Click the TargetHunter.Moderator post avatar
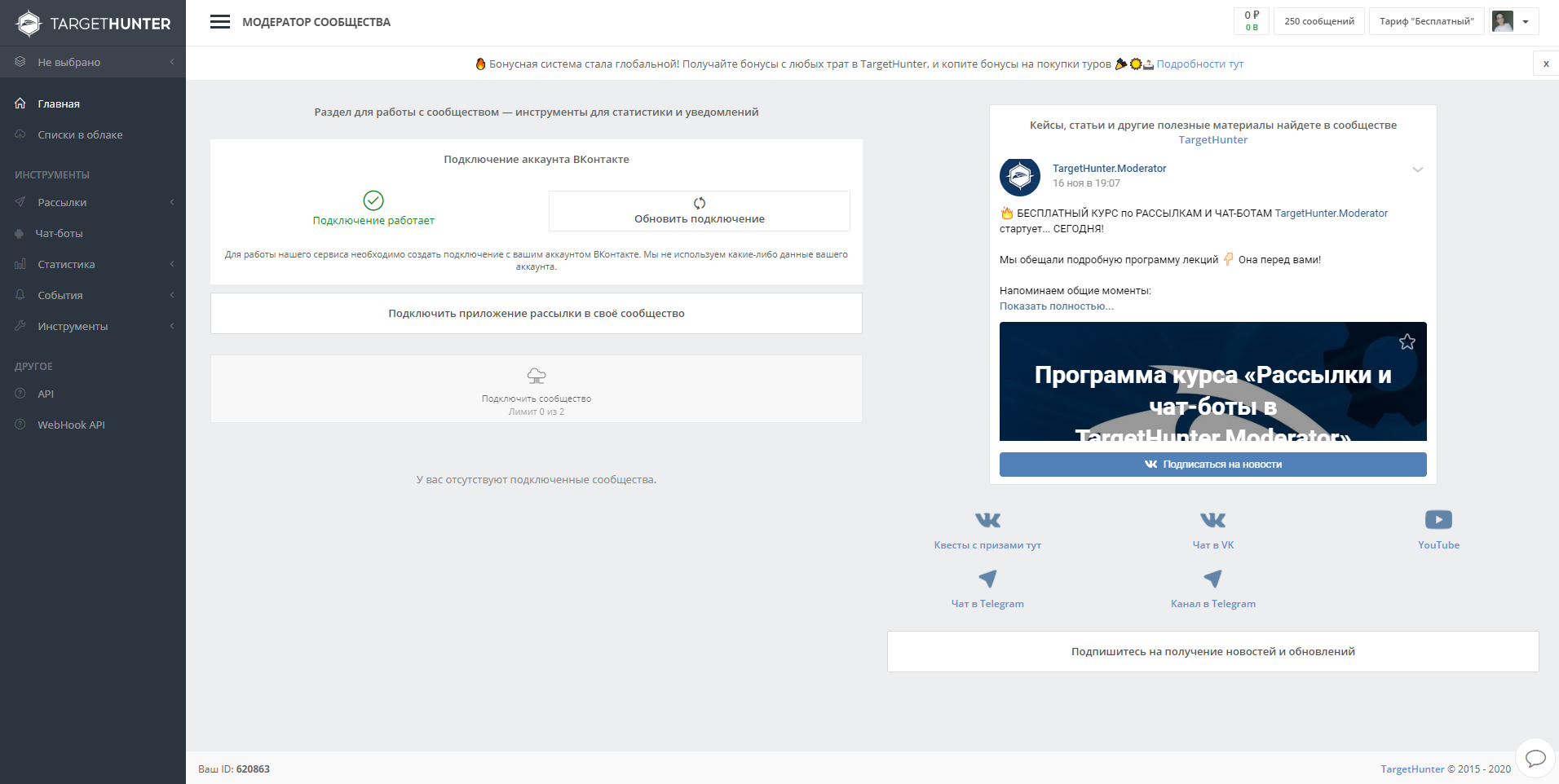 tap(1020, 176)
